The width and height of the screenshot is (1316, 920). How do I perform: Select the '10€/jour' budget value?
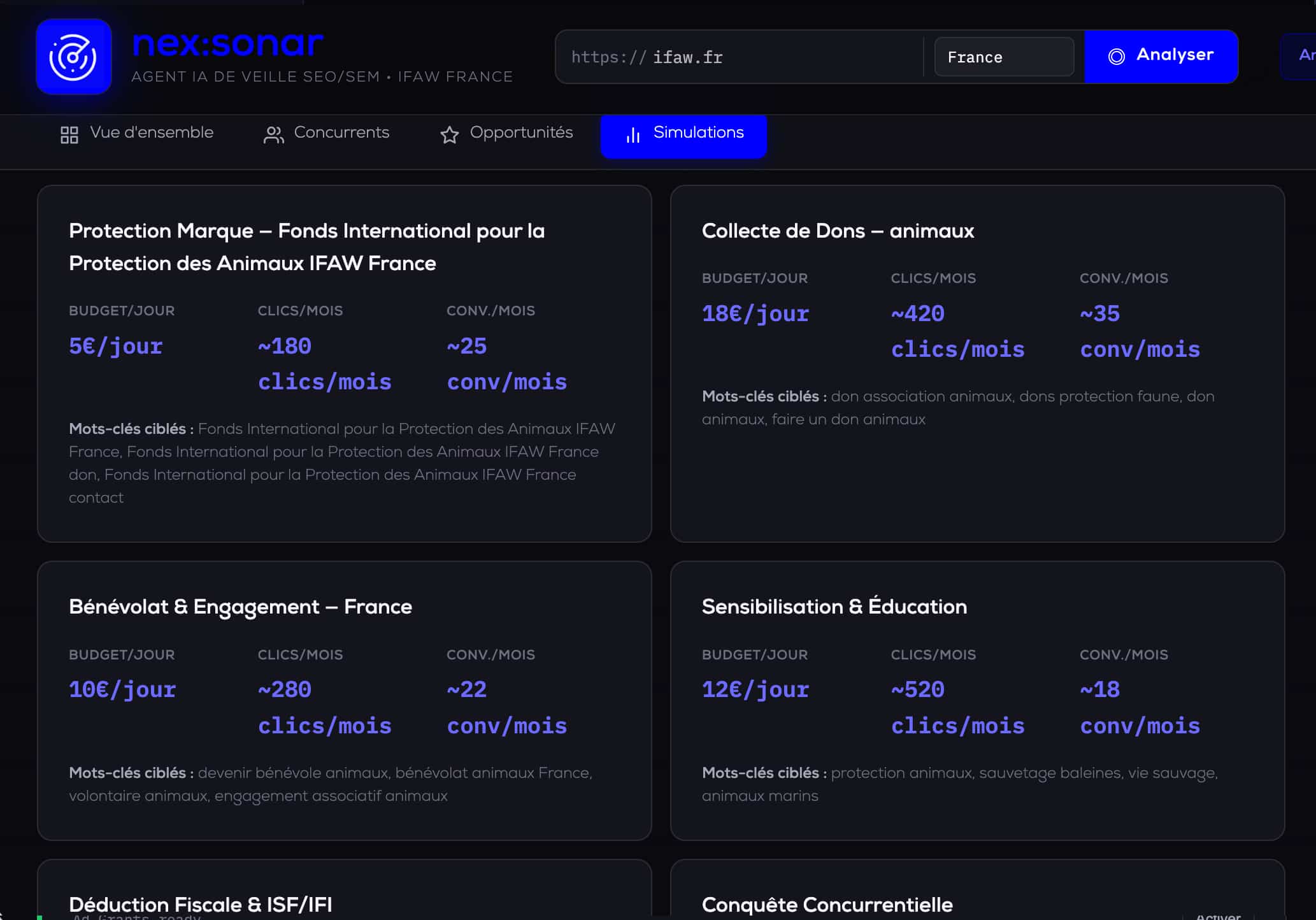coord(122,690)
